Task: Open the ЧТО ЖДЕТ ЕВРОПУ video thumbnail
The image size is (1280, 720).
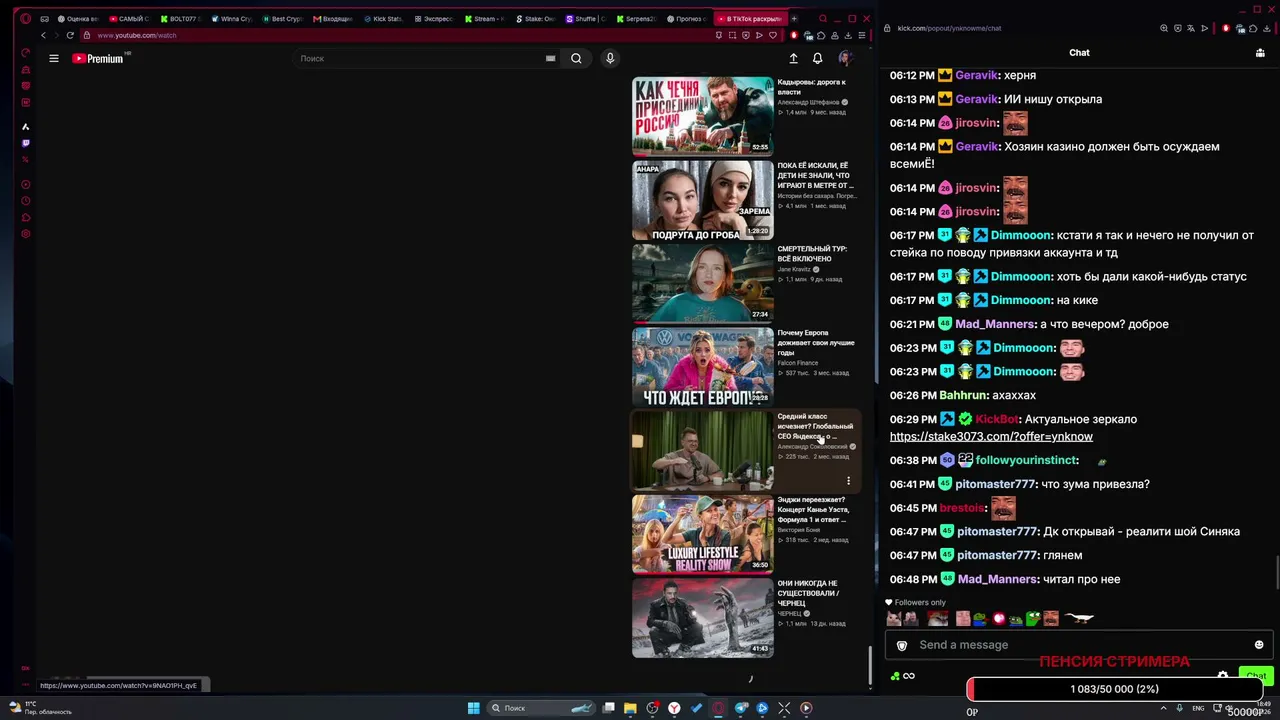Action: (702, 367)
